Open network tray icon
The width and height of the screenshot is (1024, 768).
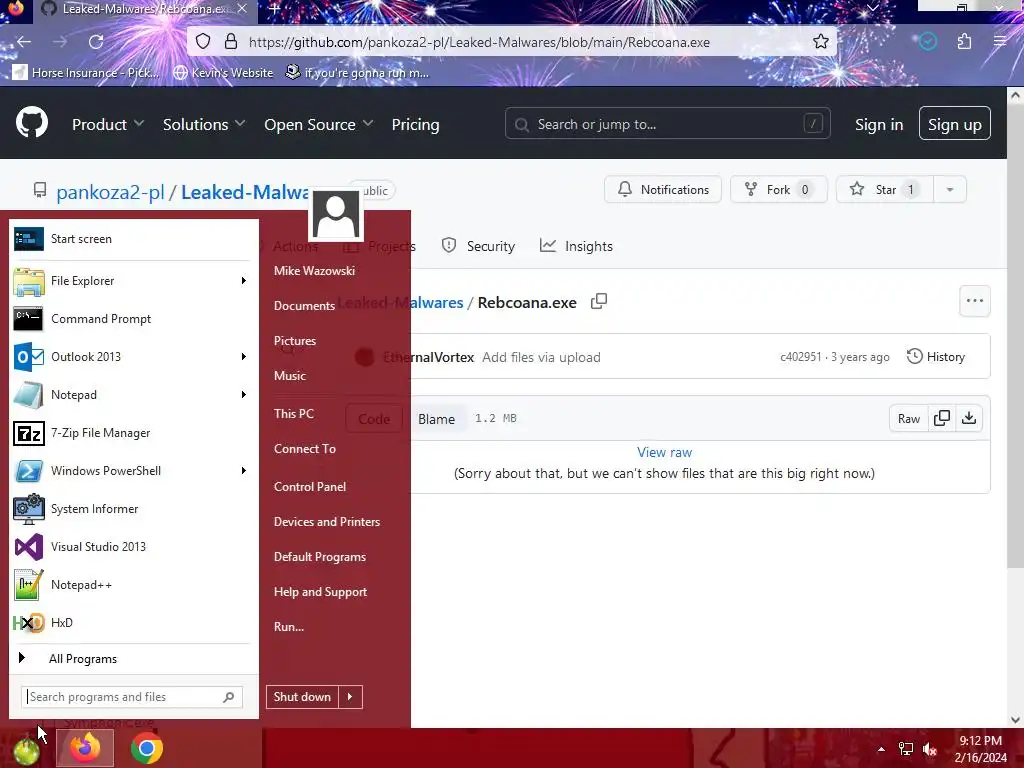tap(906, 749)
